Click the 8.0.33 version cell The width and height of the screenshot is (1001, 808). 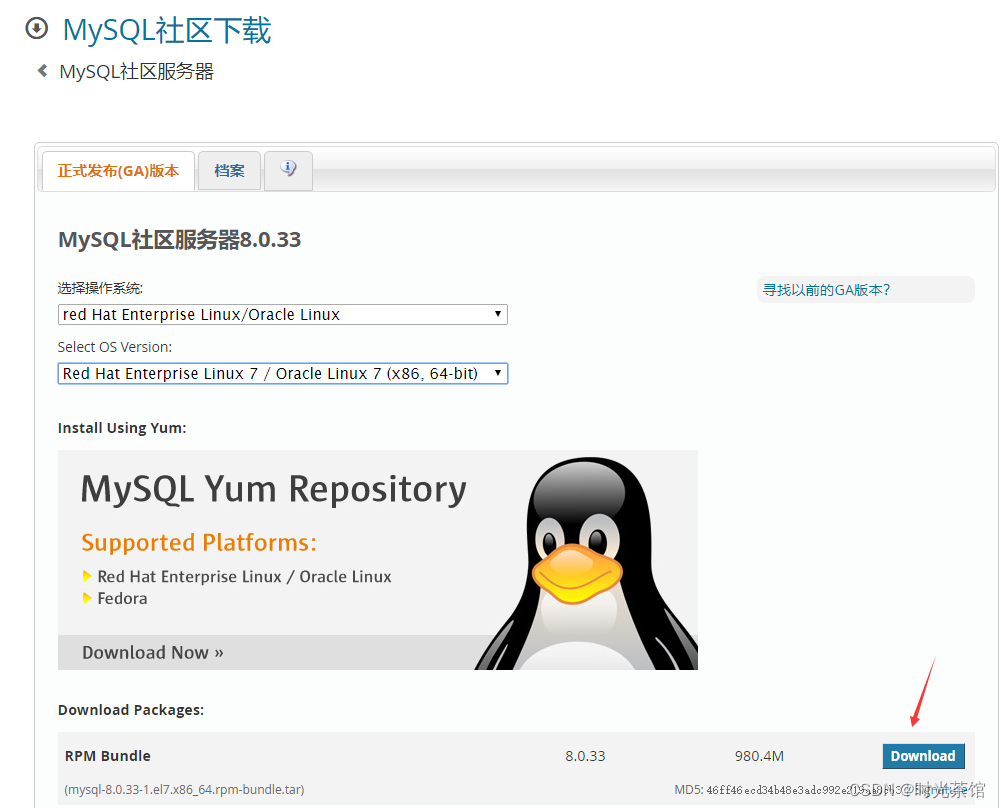tap(585, 756)
